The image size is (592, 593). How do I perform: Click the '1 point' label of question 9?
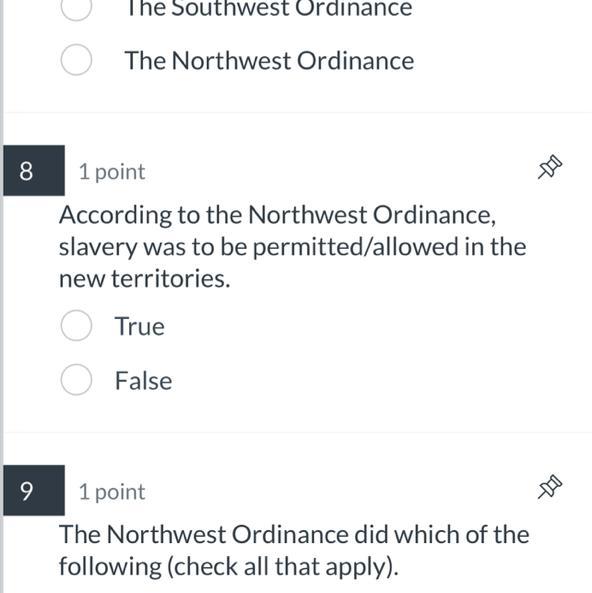[112, 492]
